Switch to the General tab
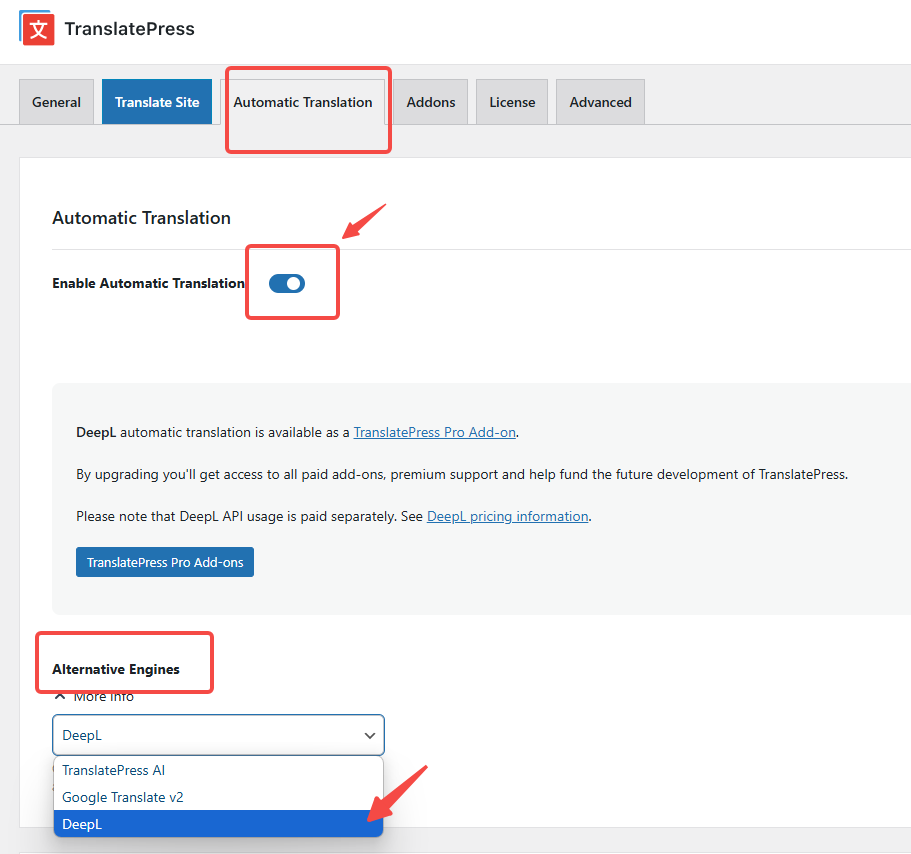The image size is (911, 854). point(56,102)
